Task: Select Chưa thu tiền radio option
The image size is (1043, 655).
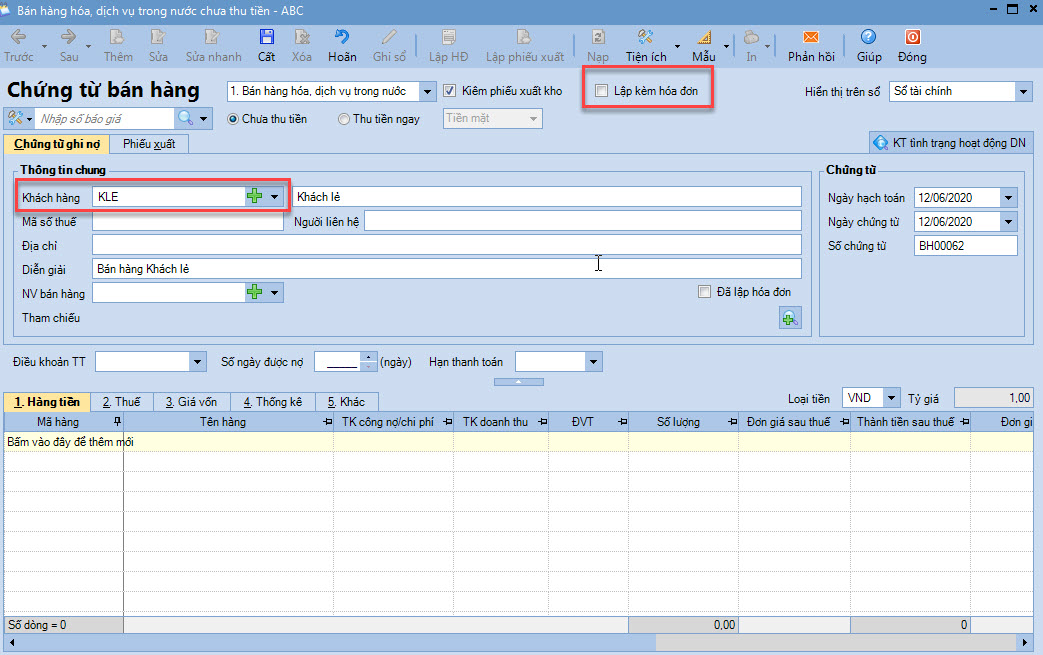Action: [x=233, y=119]
